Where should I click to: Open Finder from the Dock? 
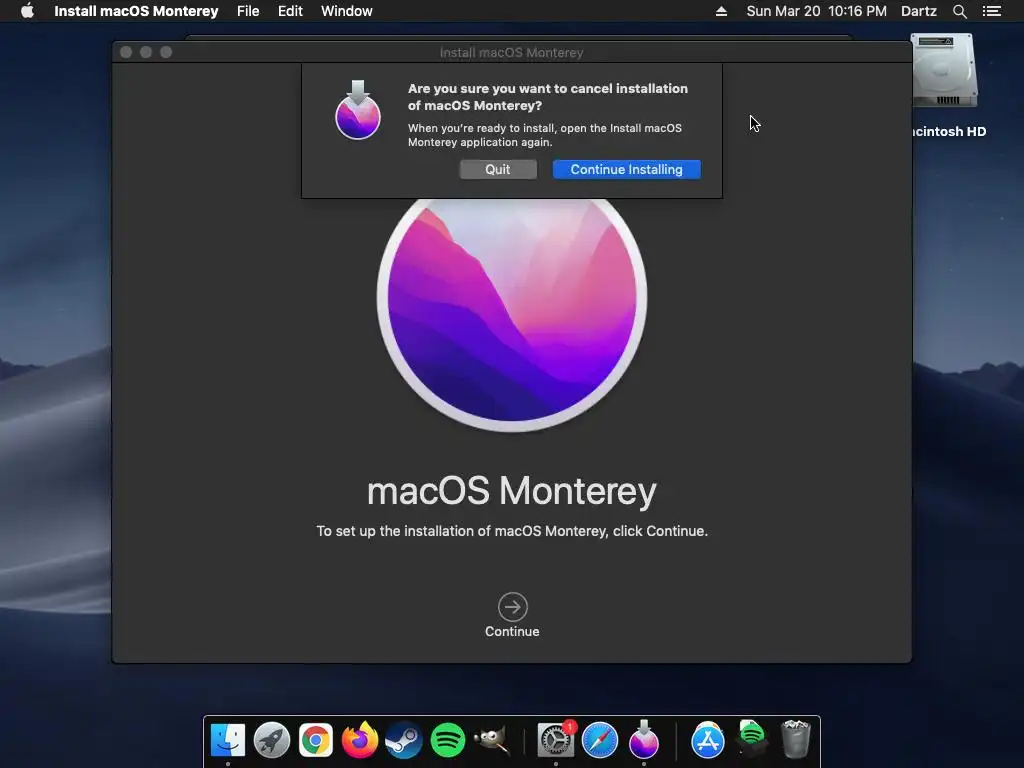(x=228, y=740)
